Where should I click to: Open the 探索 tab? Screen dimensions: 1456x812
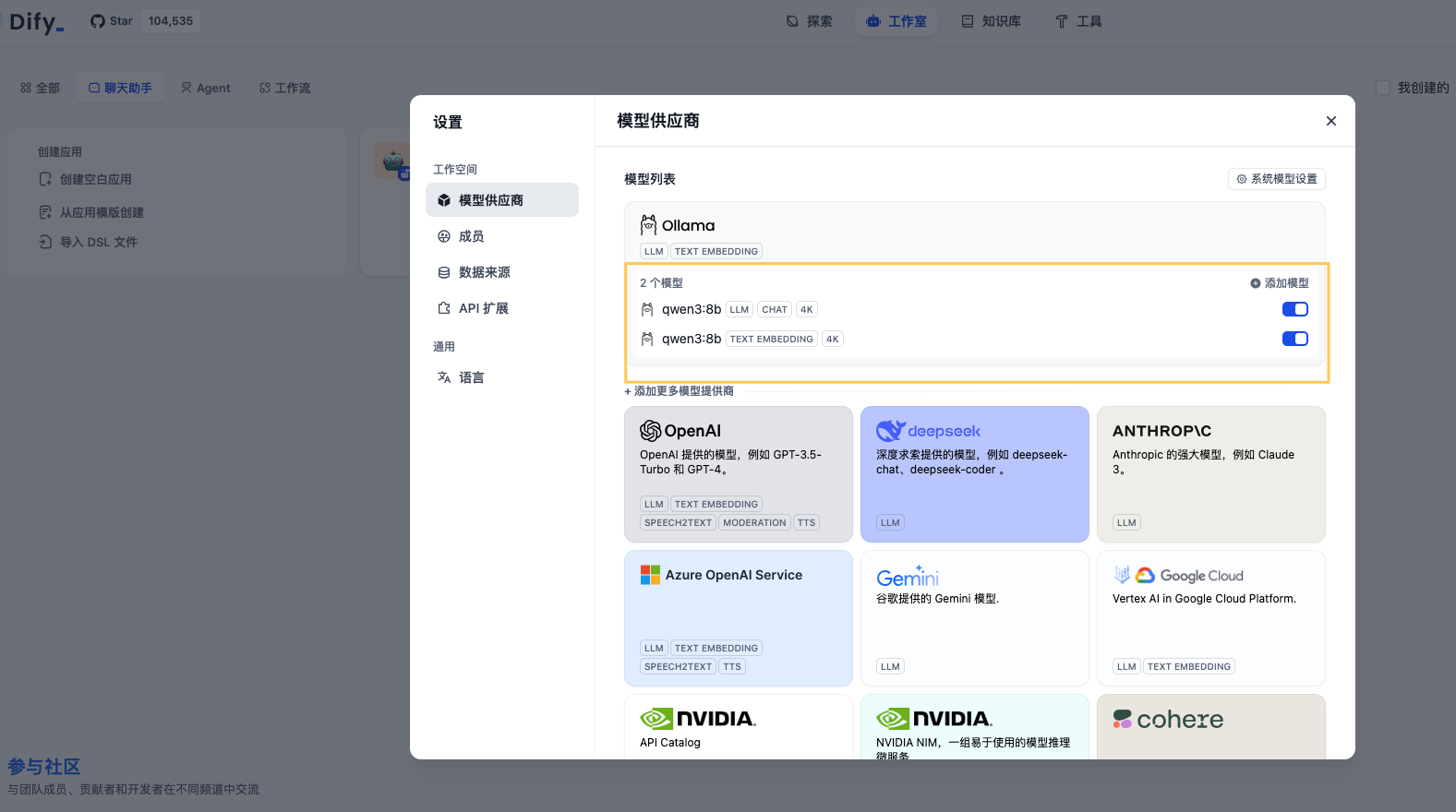tap(809, 21)
